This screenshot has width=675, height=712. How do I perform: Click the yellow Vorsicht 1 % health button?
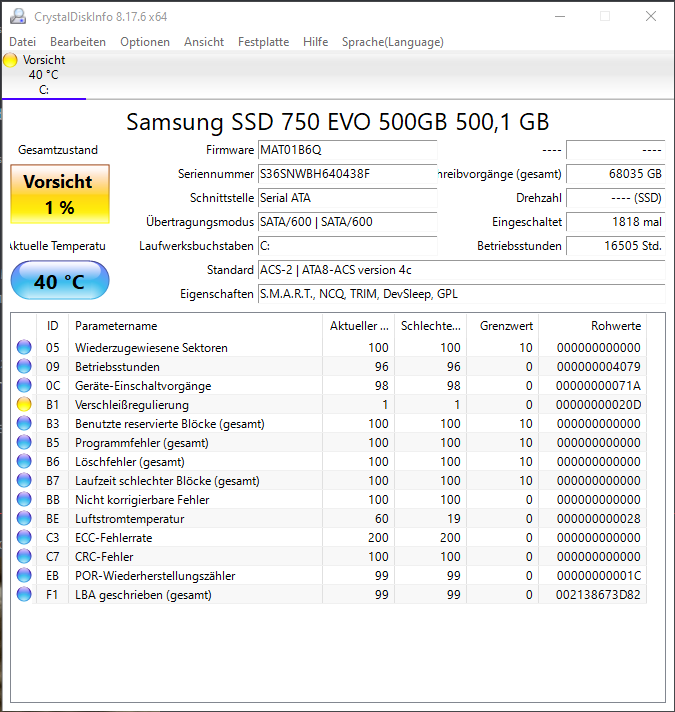click(x=60, y=194)
